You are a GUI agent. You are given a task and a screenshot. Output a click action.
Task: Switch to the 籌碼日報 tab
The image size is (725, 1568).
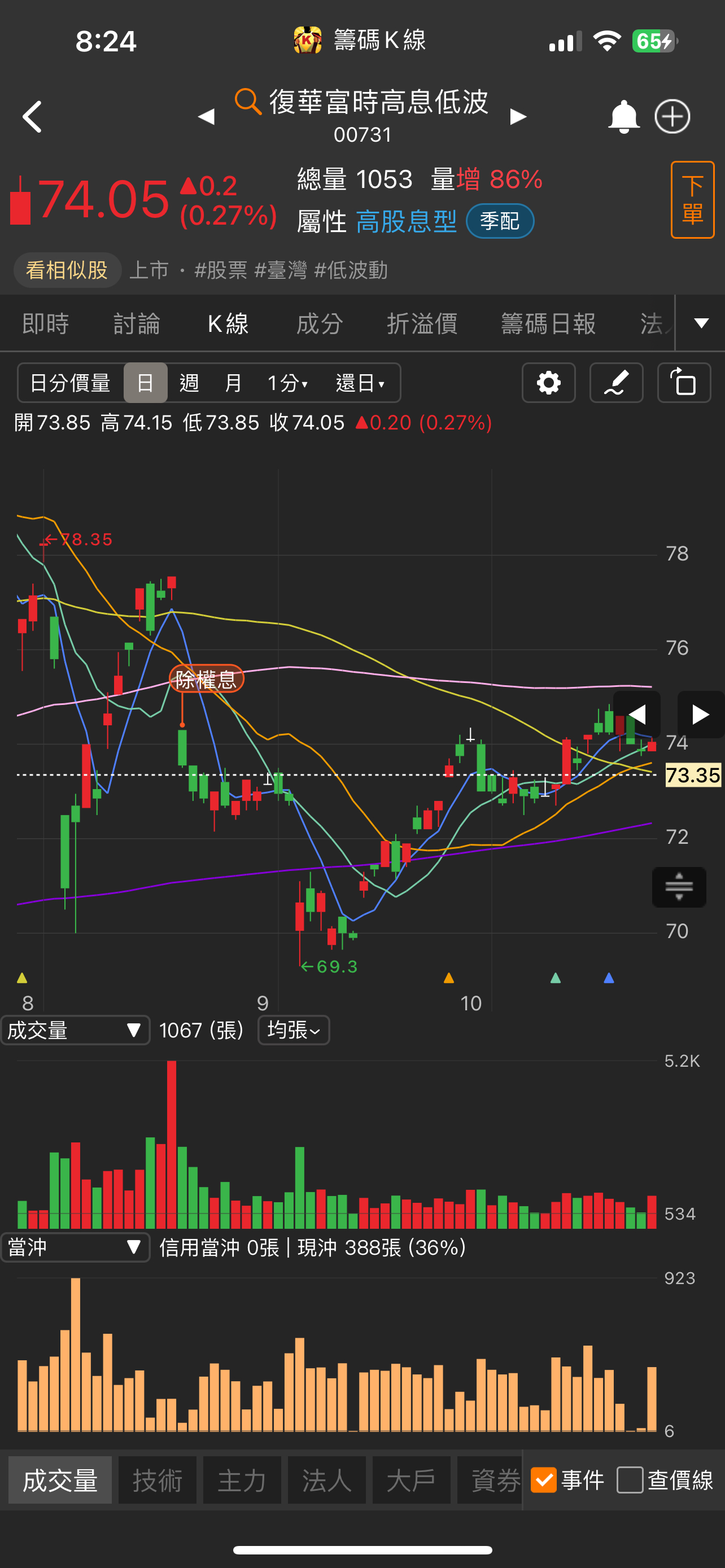(548, 323)
